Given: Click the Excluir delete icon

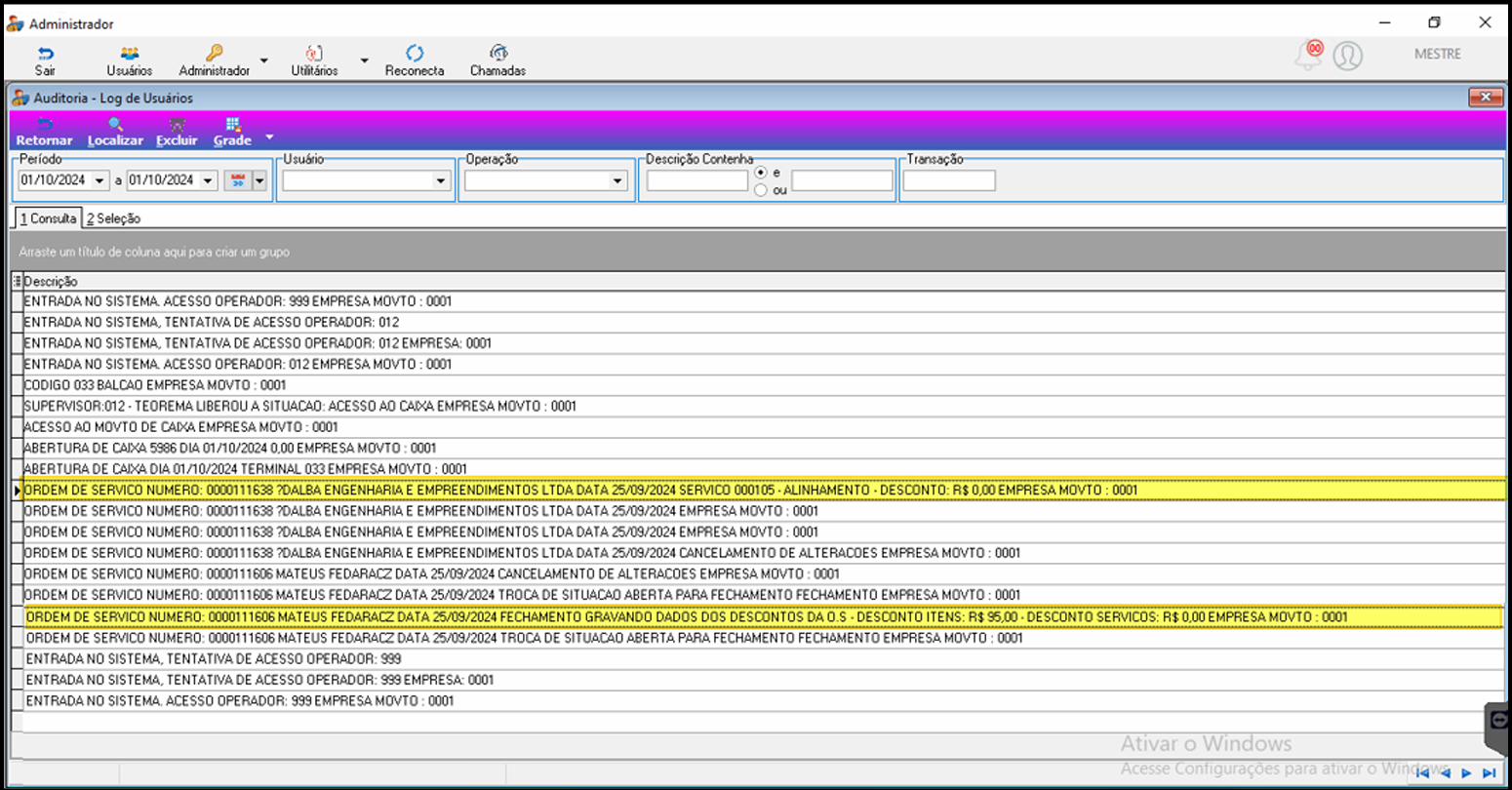Looking at the screenshot, I should [x=177, y=125].
